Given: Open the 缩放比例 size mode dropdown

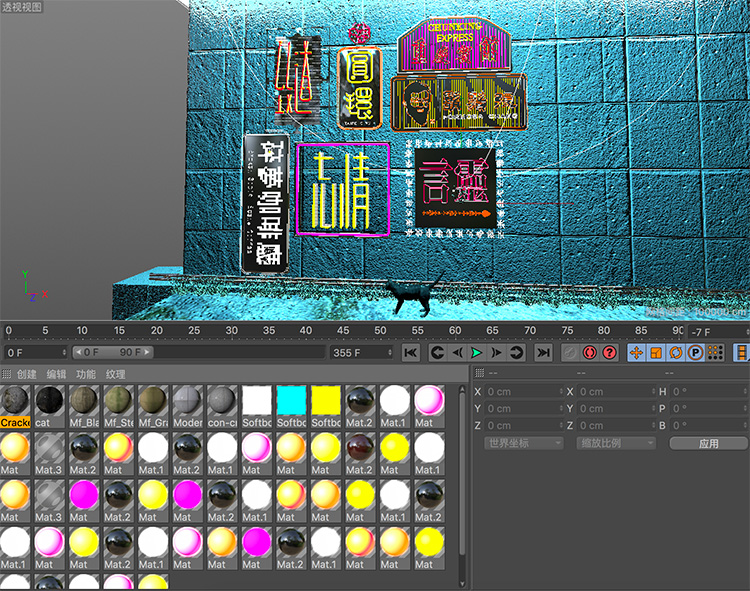Looking at the screenshot, I should [x=616, y=443].
